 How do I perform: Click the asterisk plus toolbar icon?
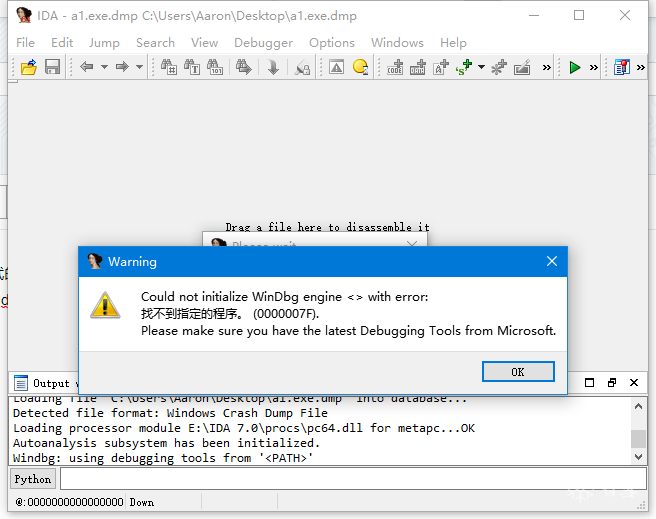[499, 67]
